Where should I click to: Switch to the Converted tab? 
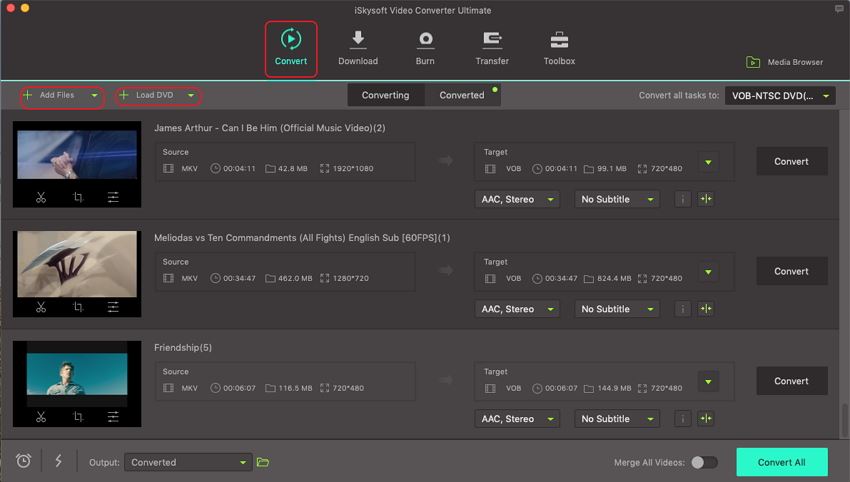pos(462,95)
